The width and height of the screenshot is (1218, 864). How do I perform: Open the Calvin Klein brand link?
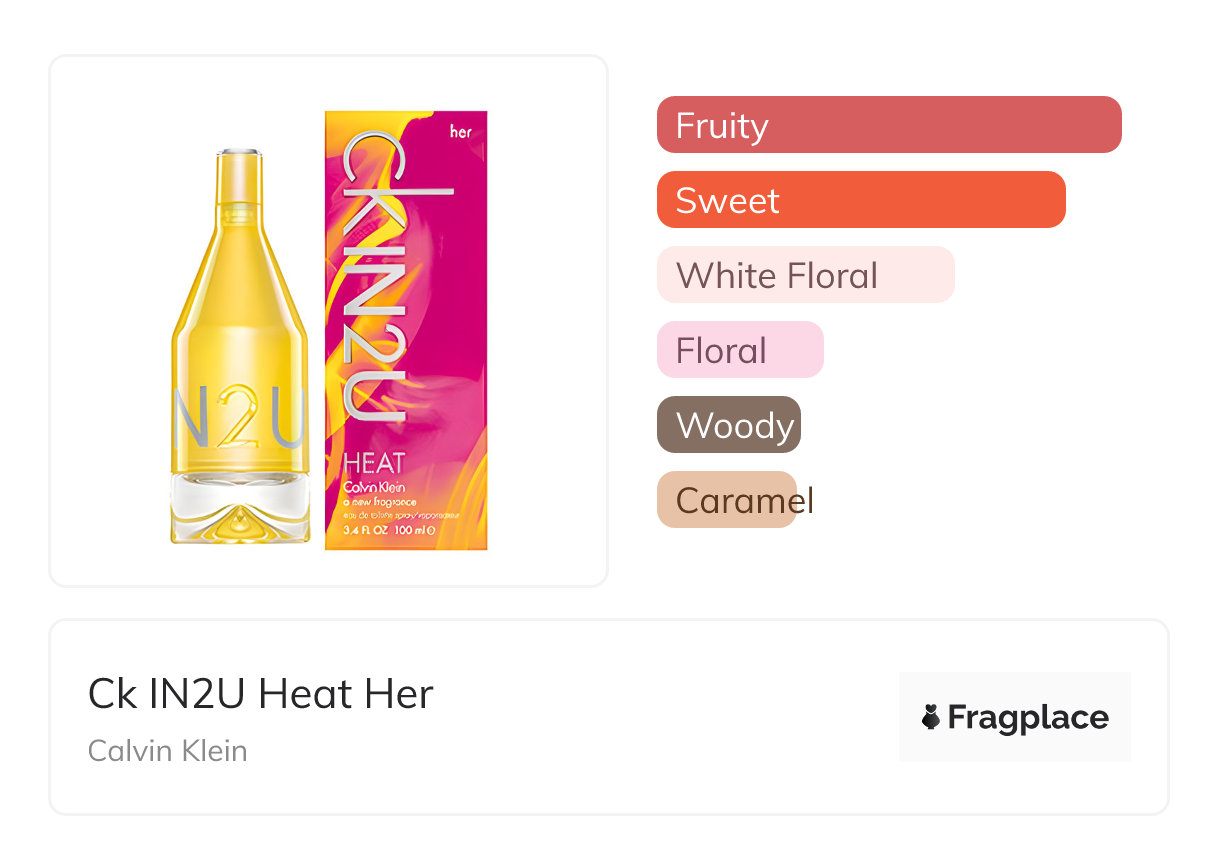tap(168, 750)
